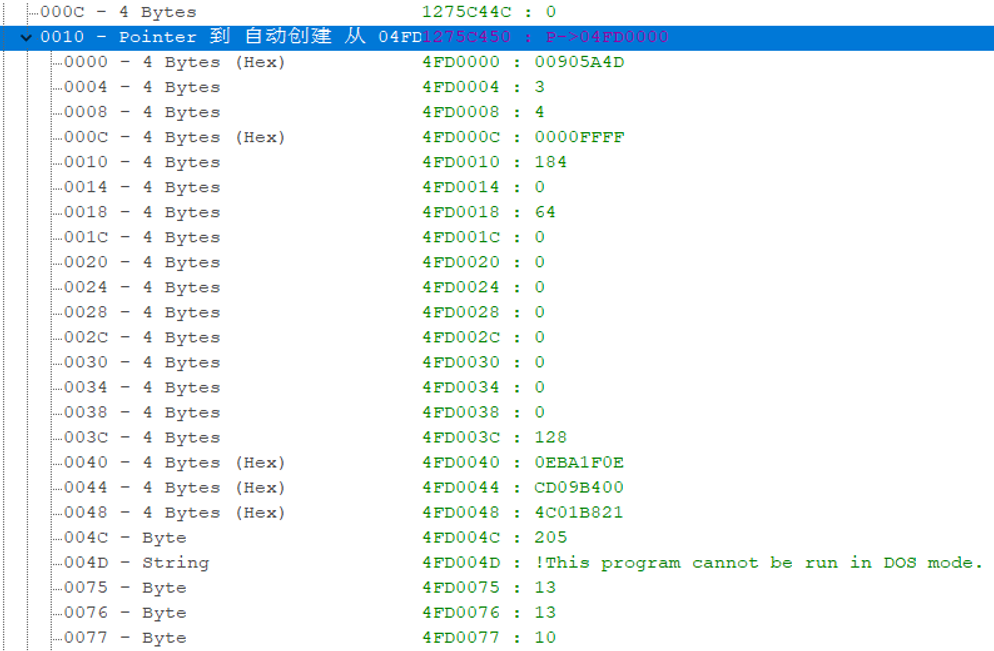
Task: Select the 004C Byte entry
Action: click(125, 538)
